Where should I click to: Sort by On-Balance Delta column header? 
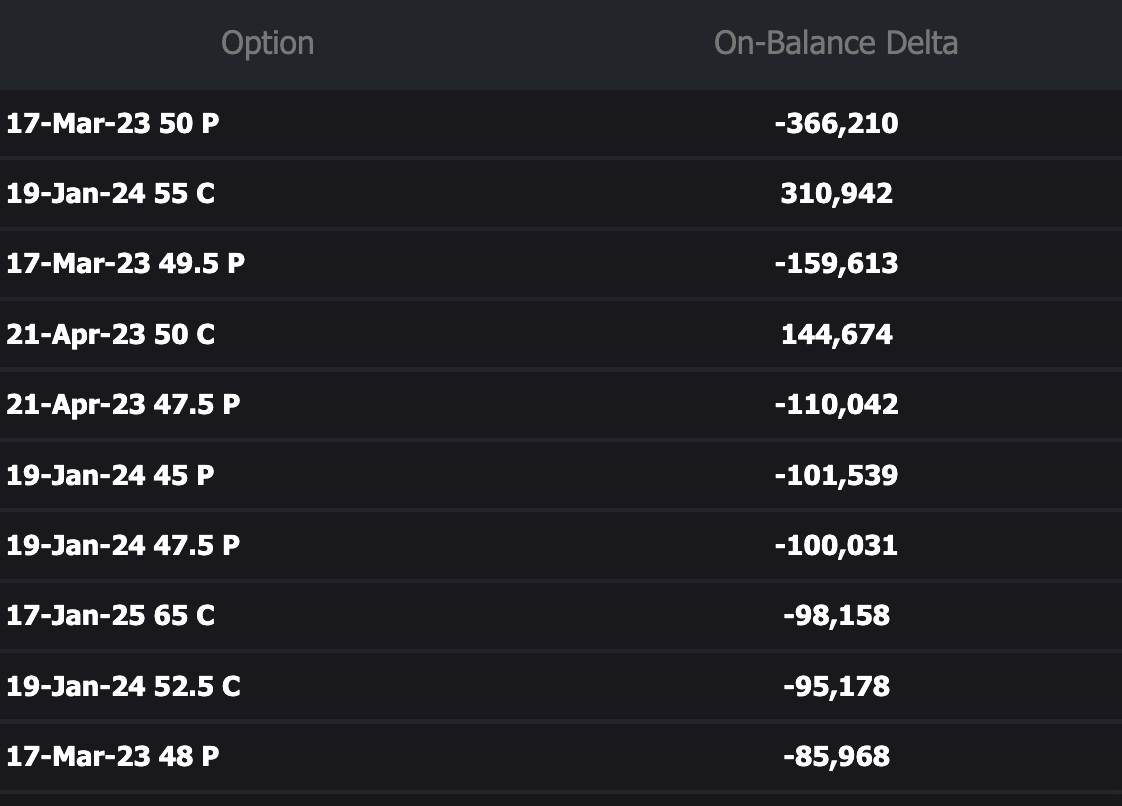[835, 43]
